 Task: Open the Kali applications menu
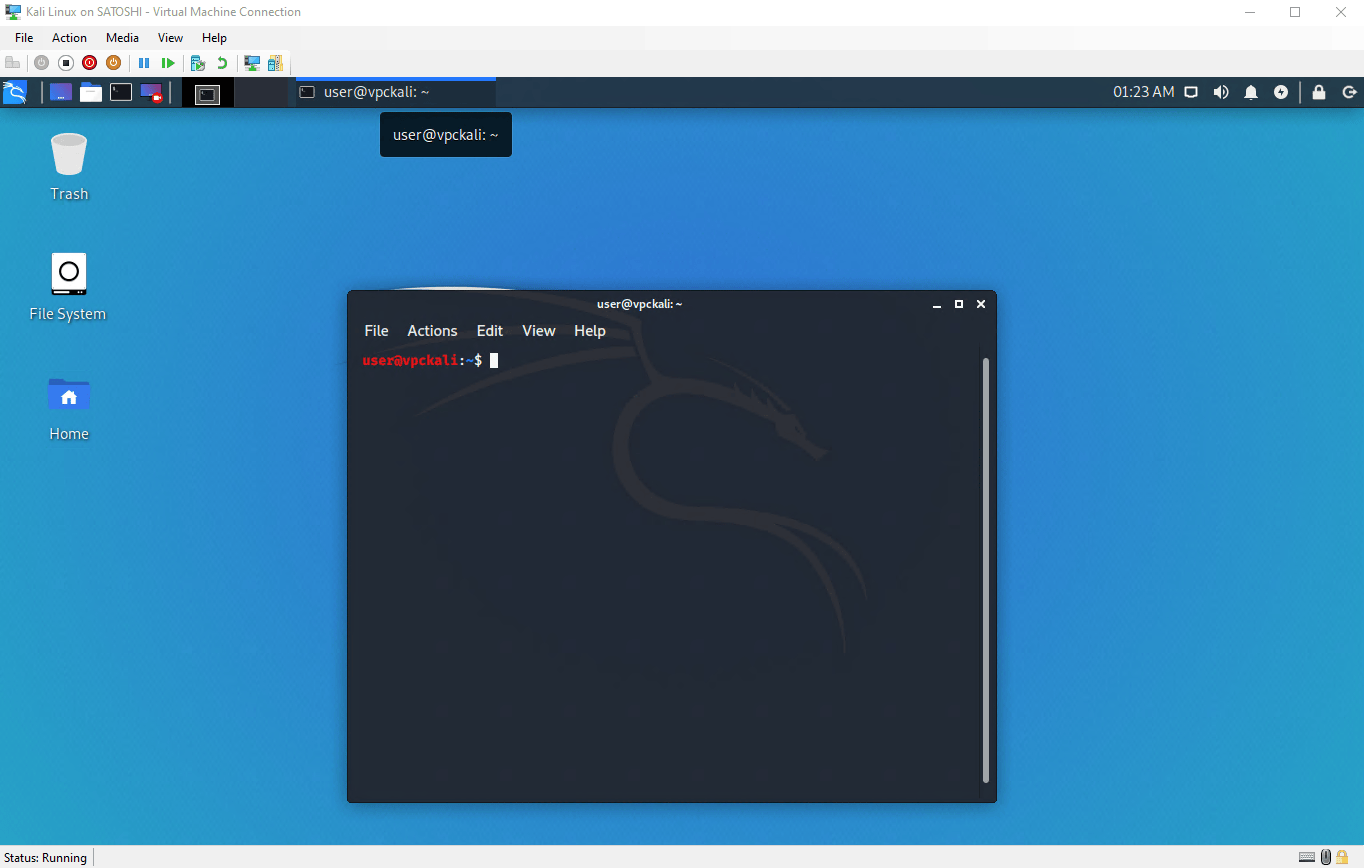point(15,92)
